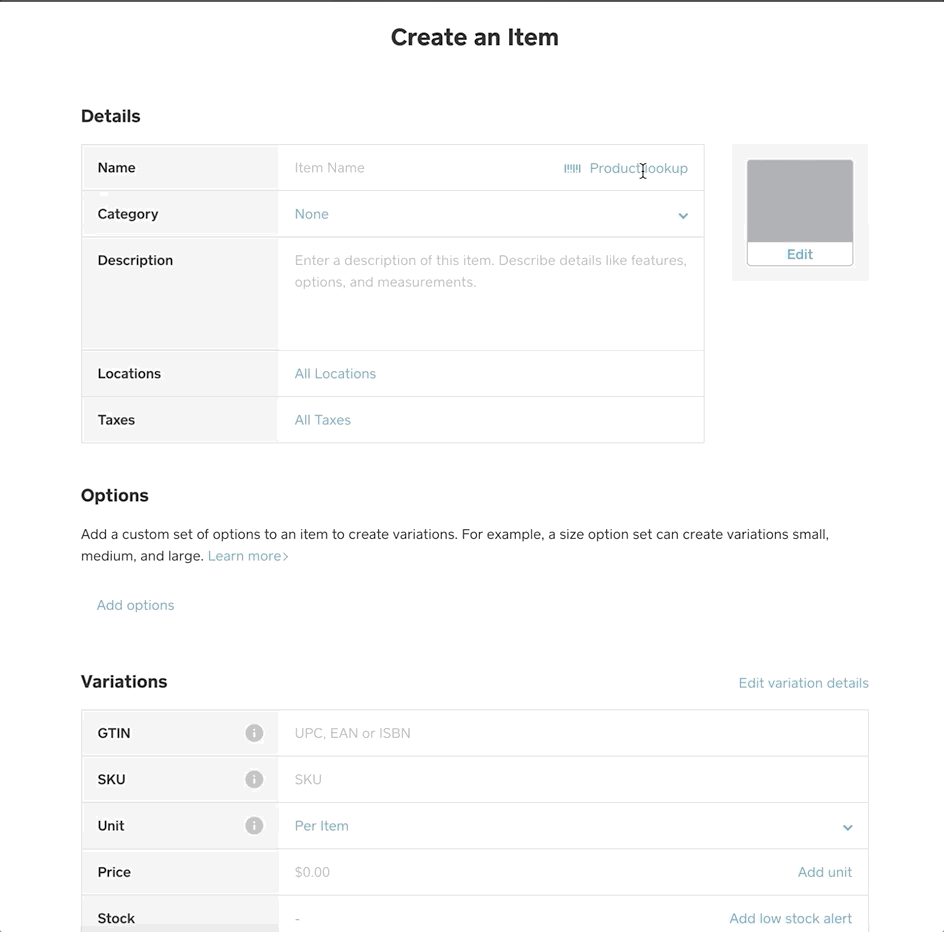Click Add options link
Viewport: 944px width, 932px height.
pos(135,605)
